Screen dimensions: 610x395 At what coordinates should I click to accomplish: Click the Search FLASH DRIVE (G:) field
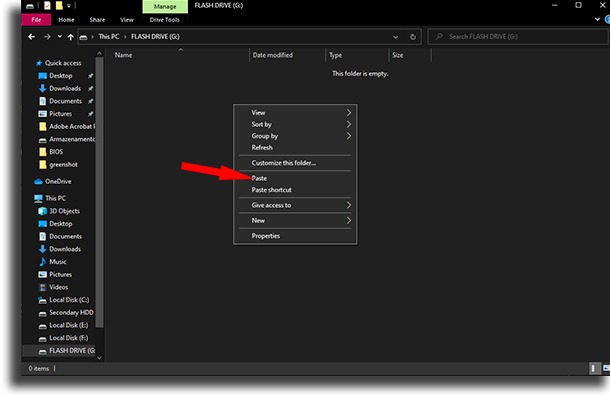518,37
